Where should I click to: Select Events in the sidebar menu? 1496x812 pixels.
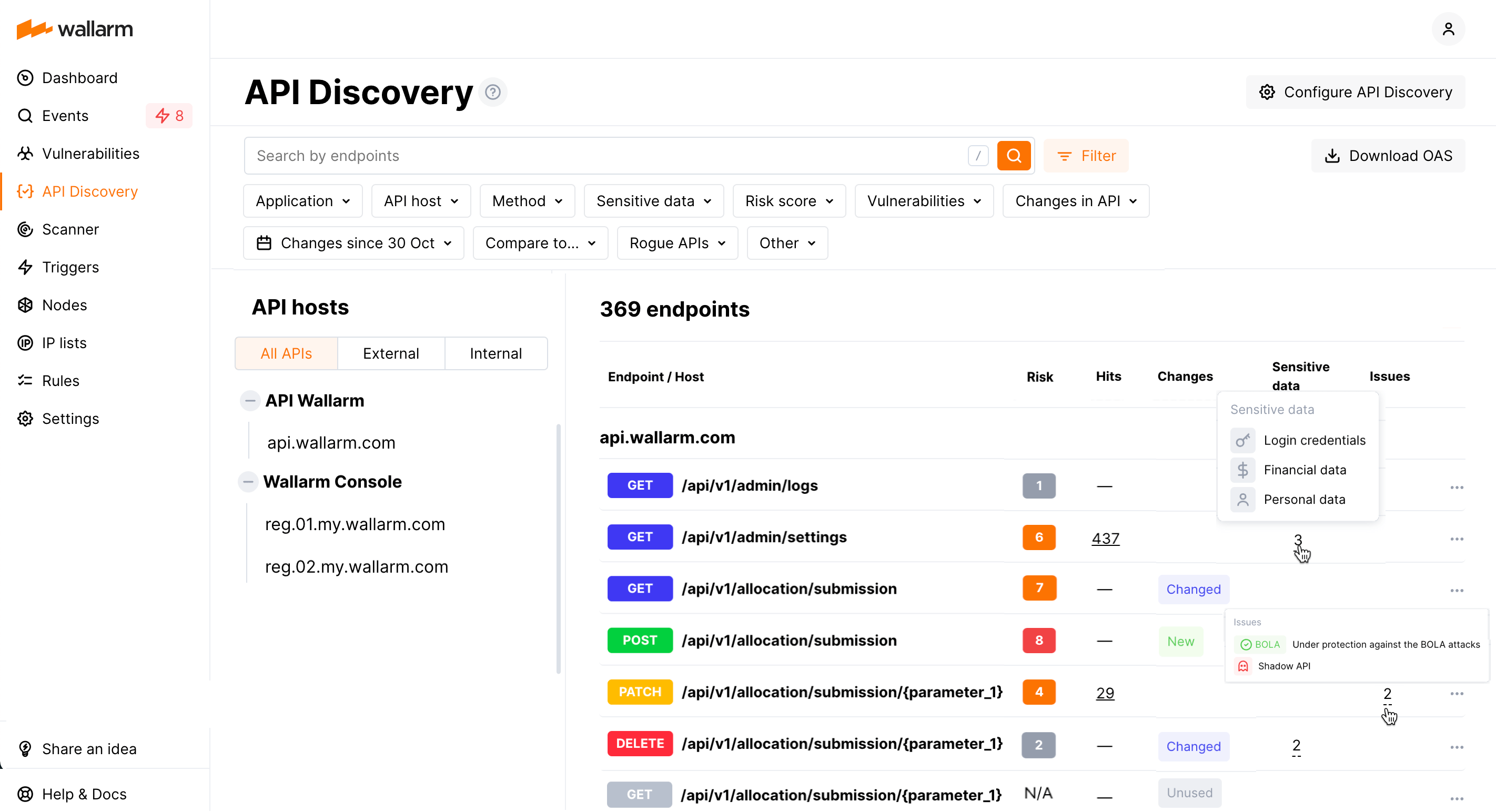click(65, 116)
